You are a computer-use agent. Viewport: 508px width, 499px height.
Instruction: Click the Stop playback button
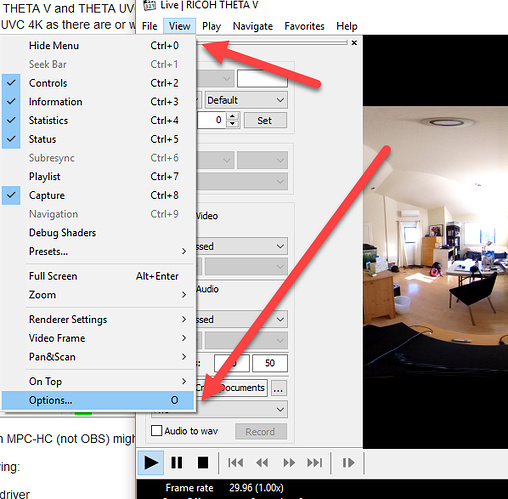[x=203, y=463]
